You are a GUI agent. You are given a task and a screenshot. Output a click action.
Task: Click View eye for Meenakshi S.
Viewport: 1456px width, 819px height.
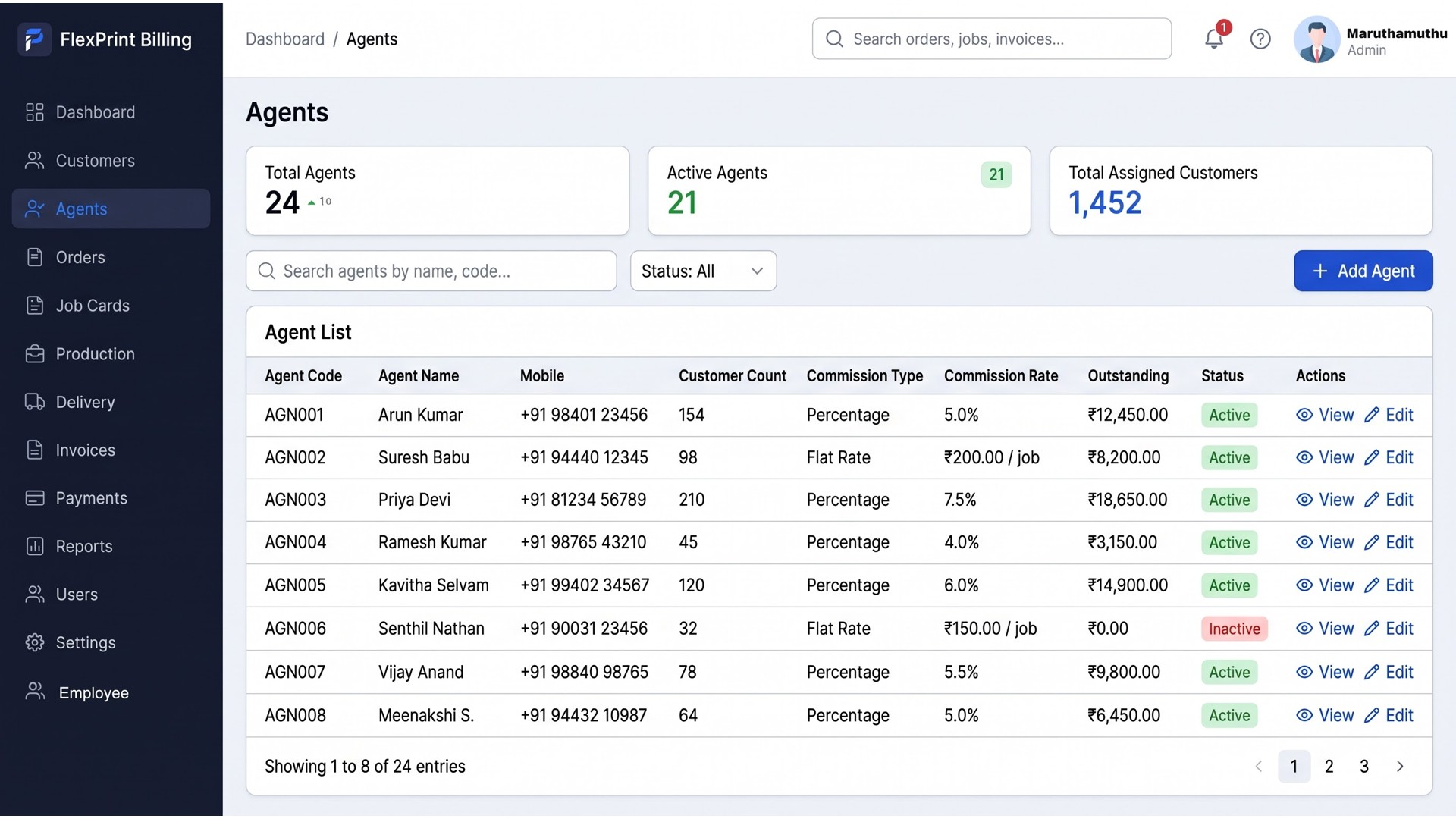1304,715
